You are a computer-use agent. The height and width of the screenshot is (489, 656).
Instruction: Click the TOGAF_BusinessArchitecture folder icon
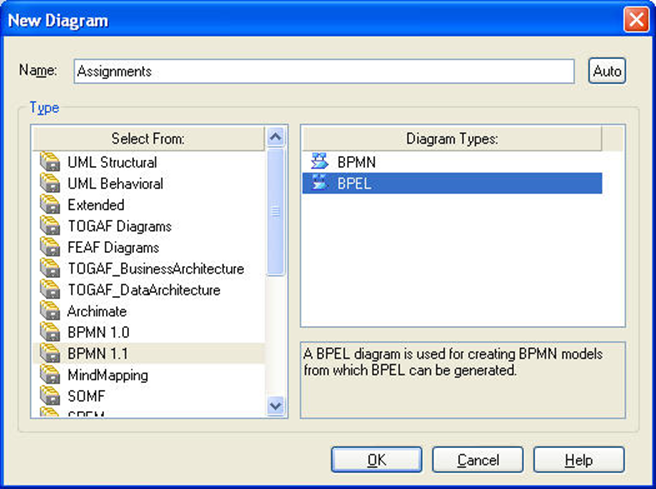click(x=50, y=269)
